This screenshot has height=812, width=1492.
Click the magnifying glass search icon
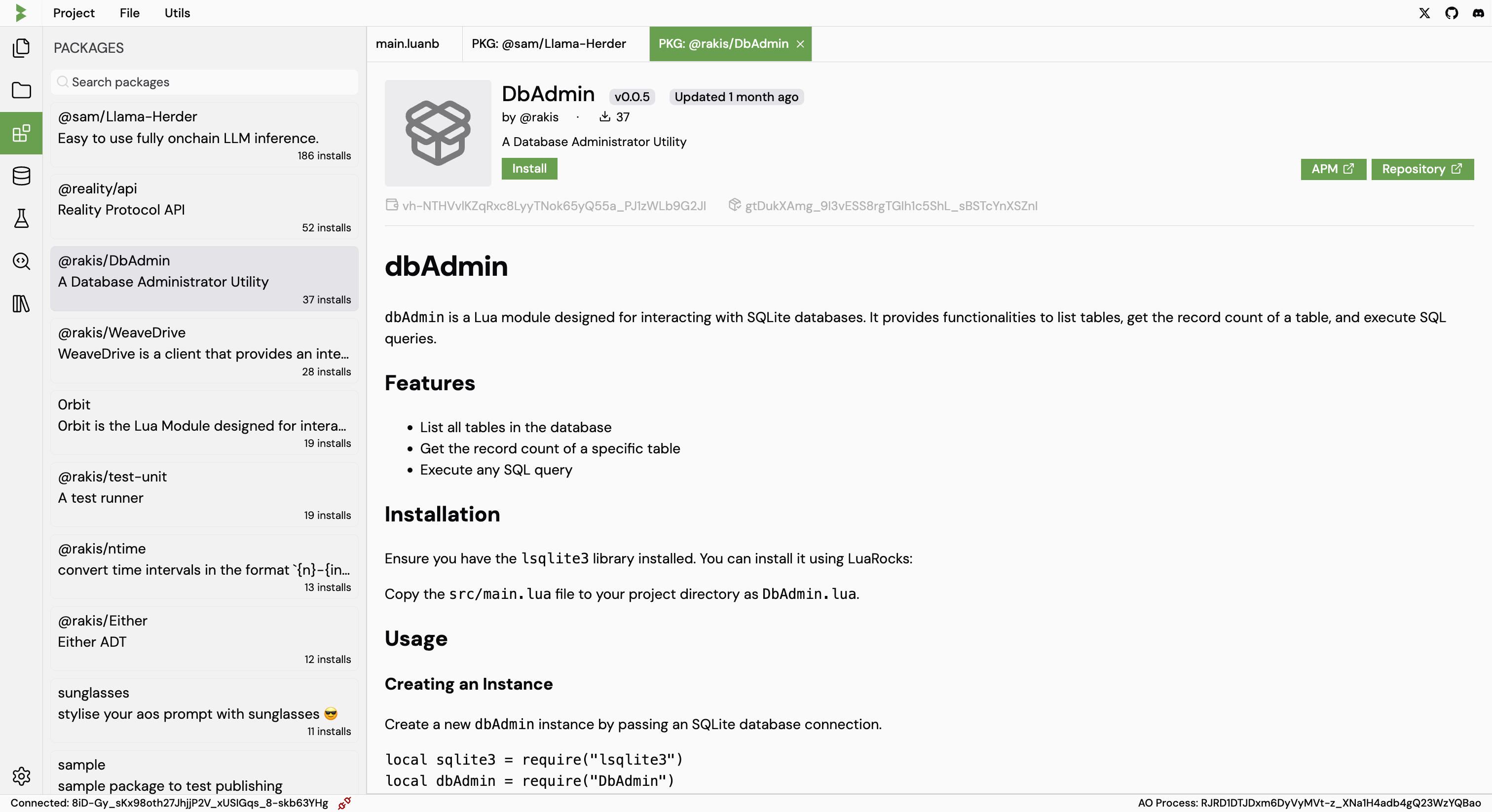(21, 262)
